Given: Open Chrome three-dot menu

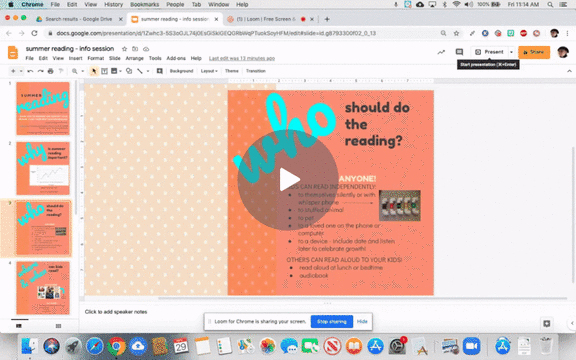Looking at the screenshot, I should 568,33.
